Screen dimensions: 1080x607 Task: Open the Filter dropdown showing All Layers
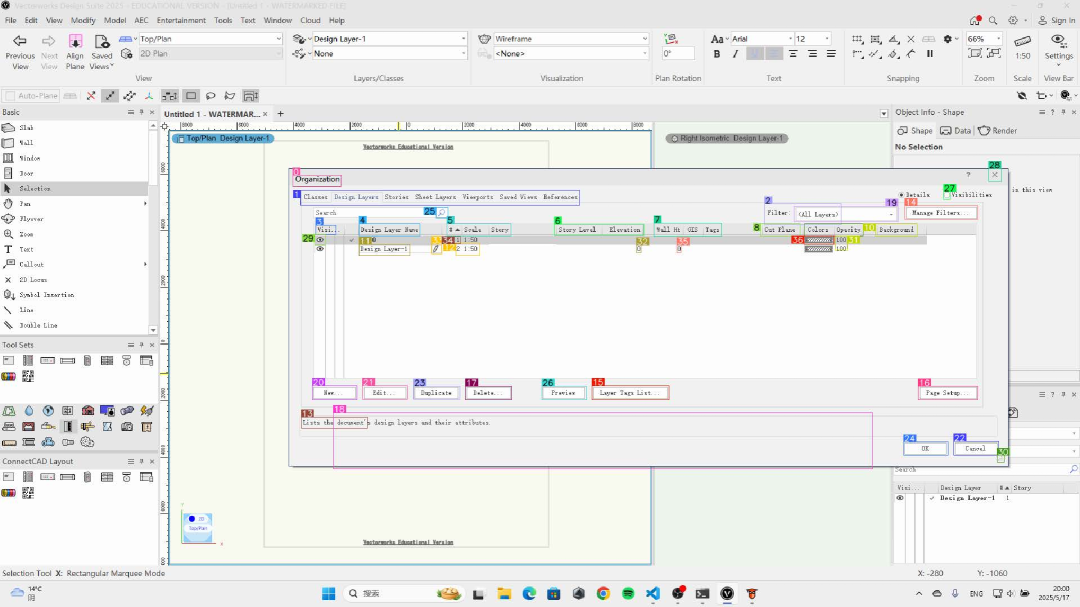pyautogui.click(x=844, y=214)
